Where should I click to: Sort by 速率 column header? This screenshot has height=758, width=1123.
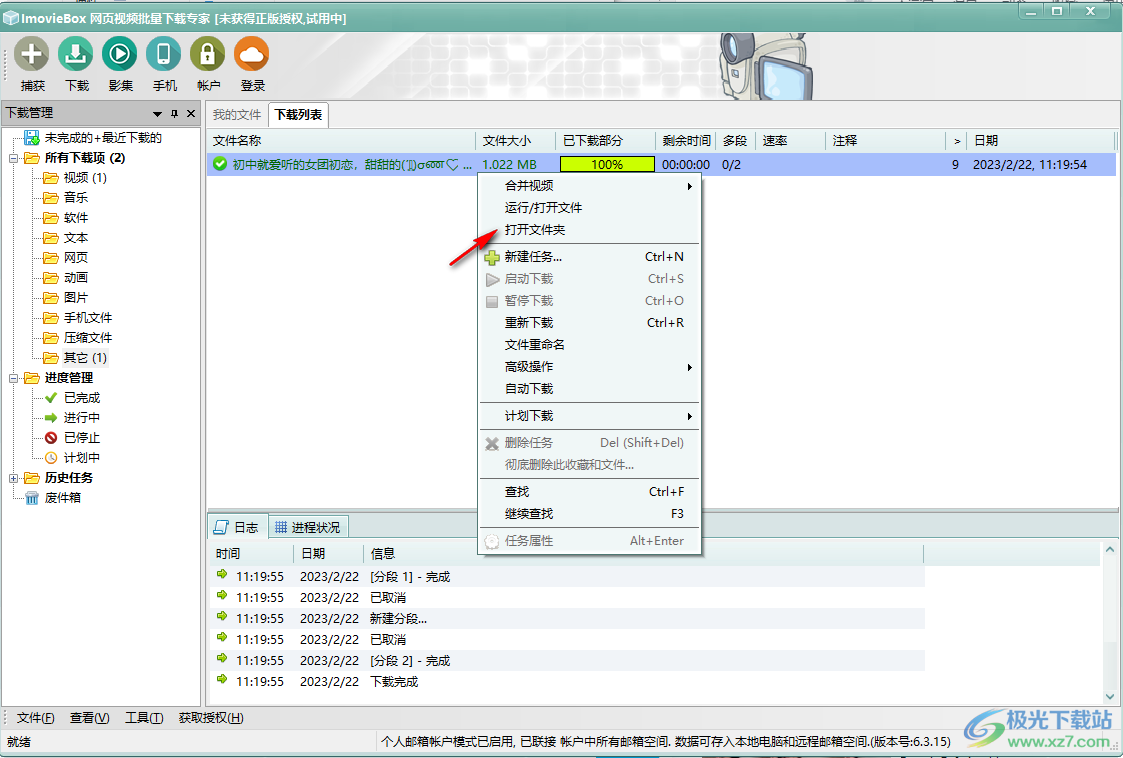[x=791, y=140]
